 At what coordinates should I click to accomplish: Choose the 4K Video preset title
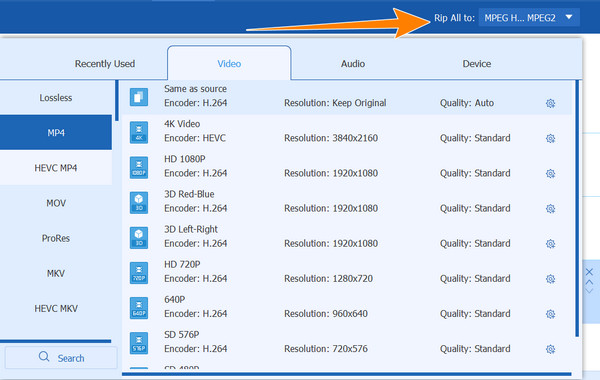pyautogui.click(x=182, y=124)
